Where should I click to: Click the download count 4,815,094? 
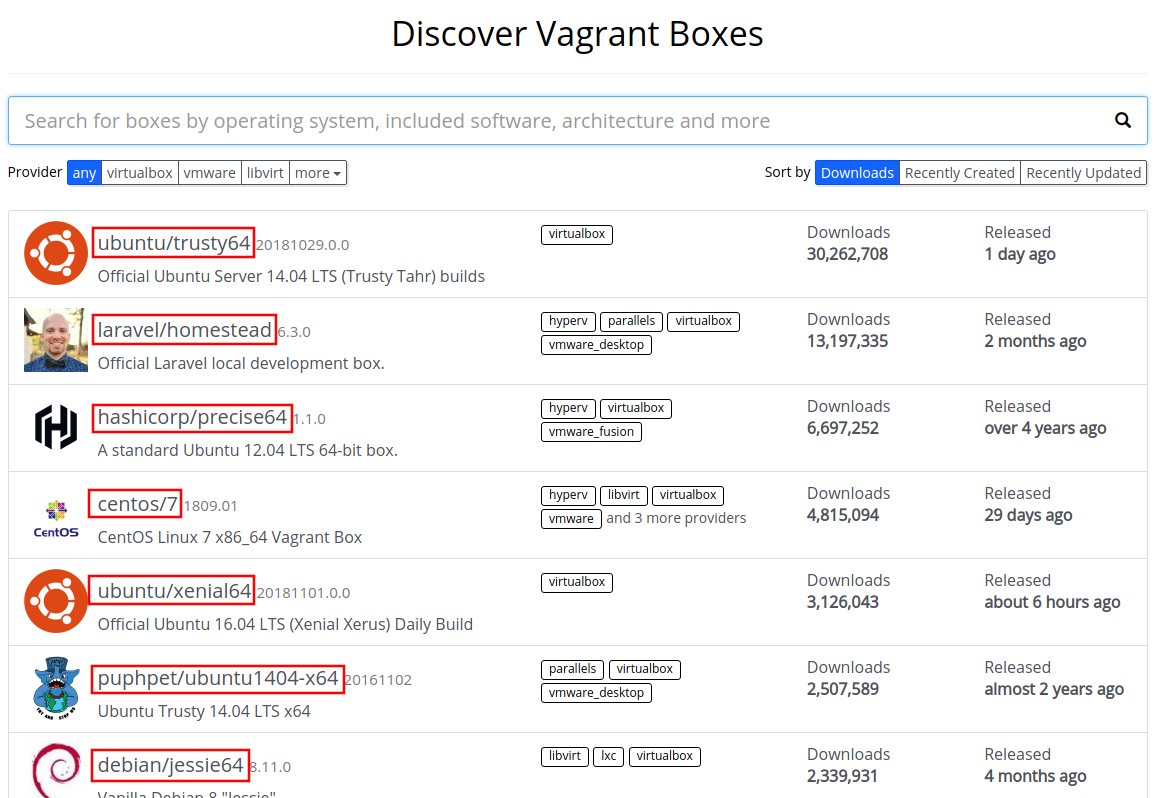843,516
